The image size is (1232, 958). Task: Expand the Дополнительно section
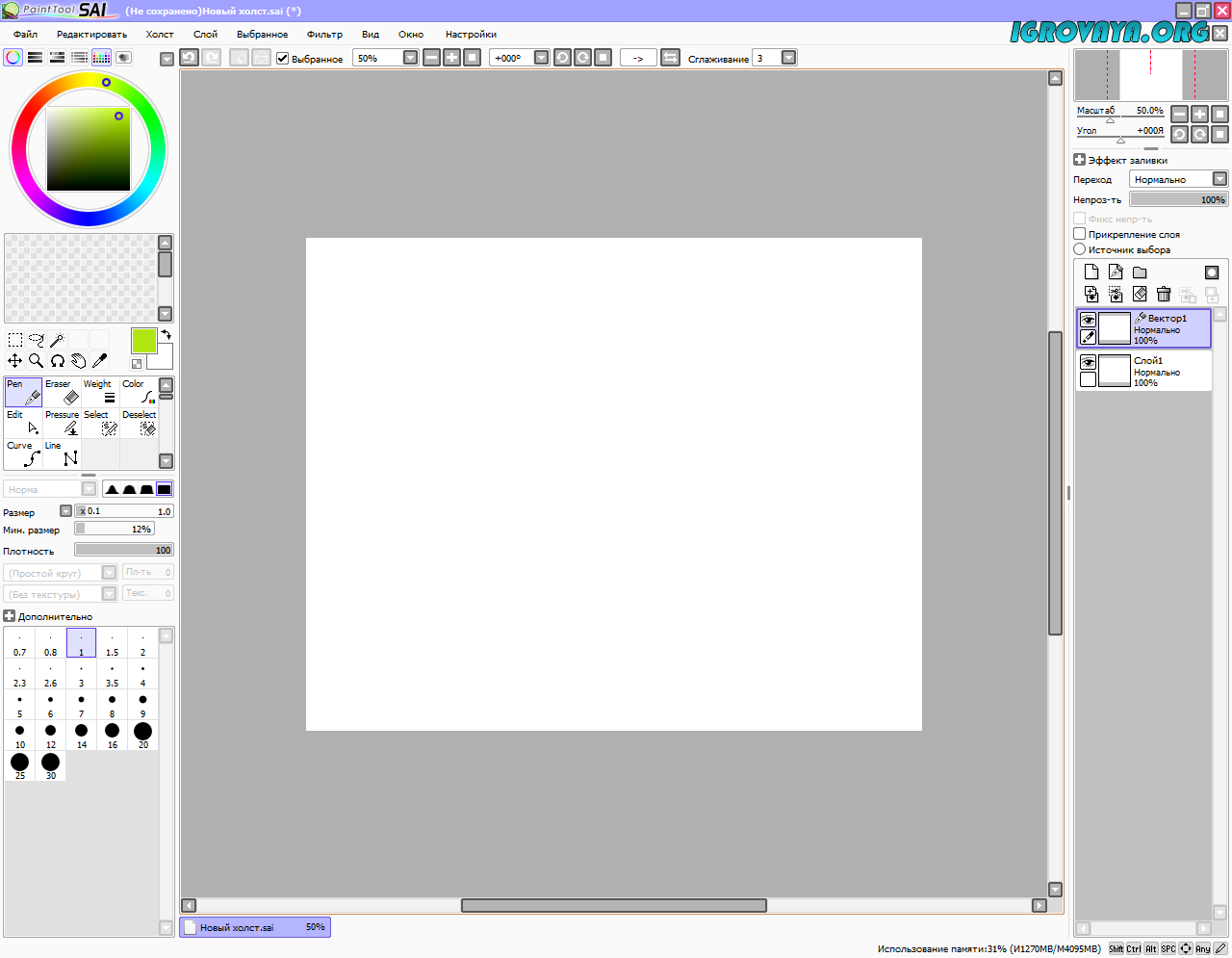pos(10,616)
